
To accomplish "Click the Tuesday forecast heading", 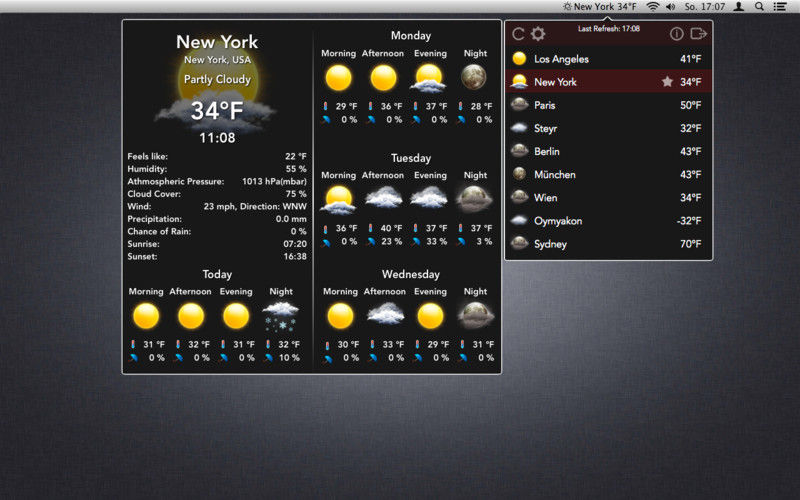I will (x=411, y=158).
